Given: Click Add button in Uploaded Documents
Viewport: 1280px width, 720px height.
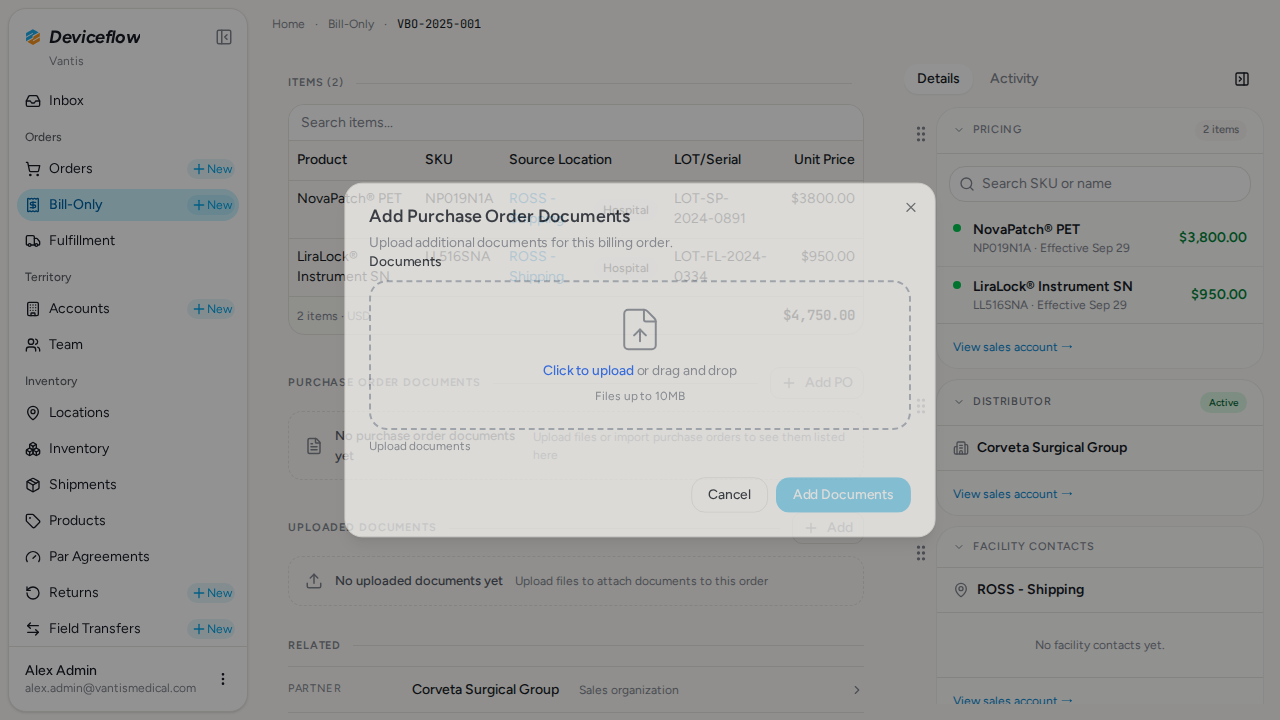Looking at the screenshot, I should (x=828, y=528).
